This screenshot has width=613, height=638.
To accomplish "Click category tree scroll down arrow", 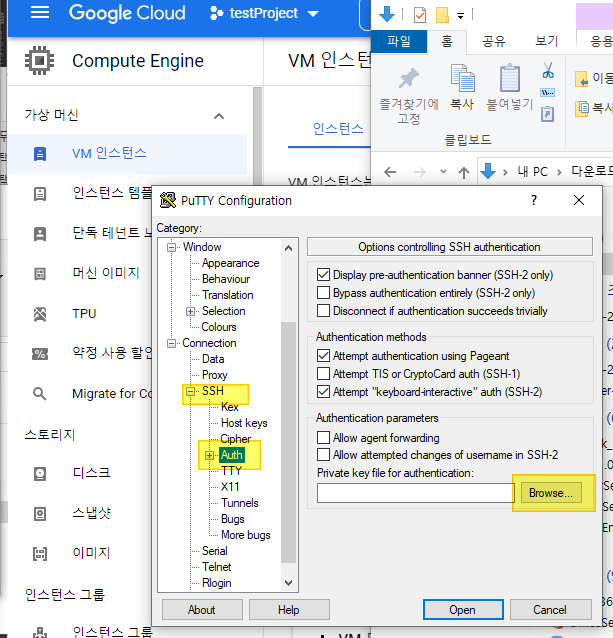I will click(288, 583).
